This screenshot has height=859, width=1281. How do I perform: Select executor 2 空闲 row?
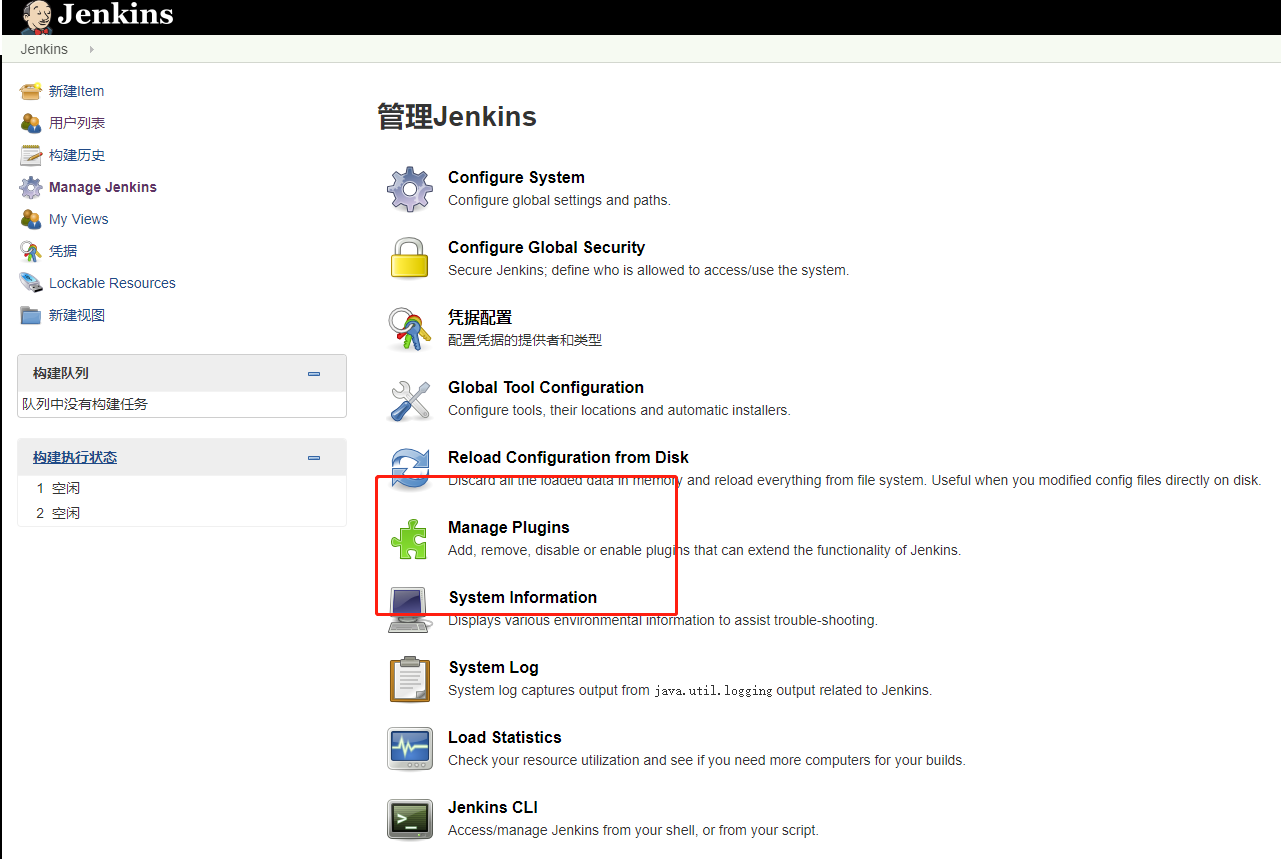182,513
